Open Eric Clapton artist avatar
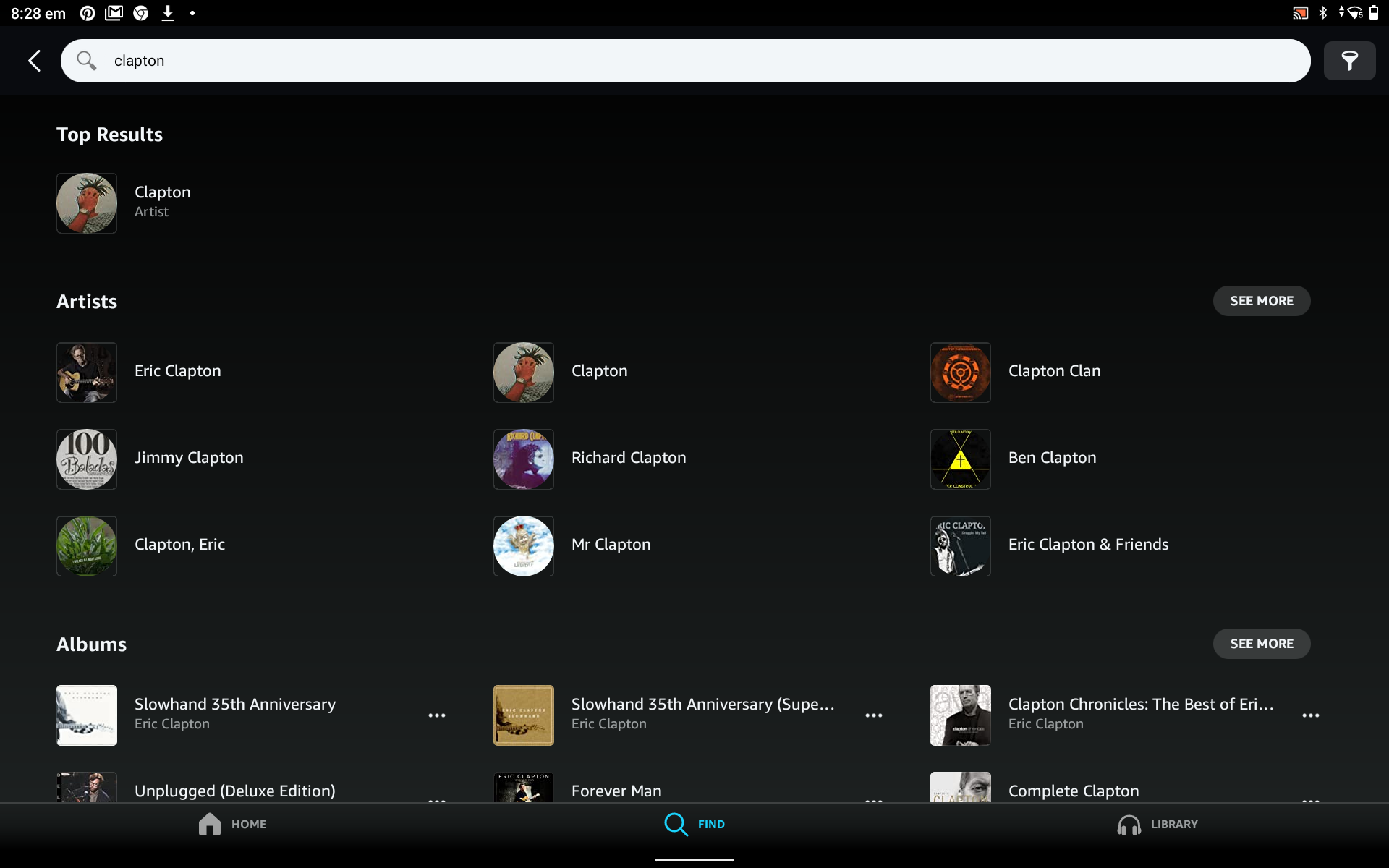Viewport: 1389px width, 868px height. pyautogui.click(x=87, y=373)
